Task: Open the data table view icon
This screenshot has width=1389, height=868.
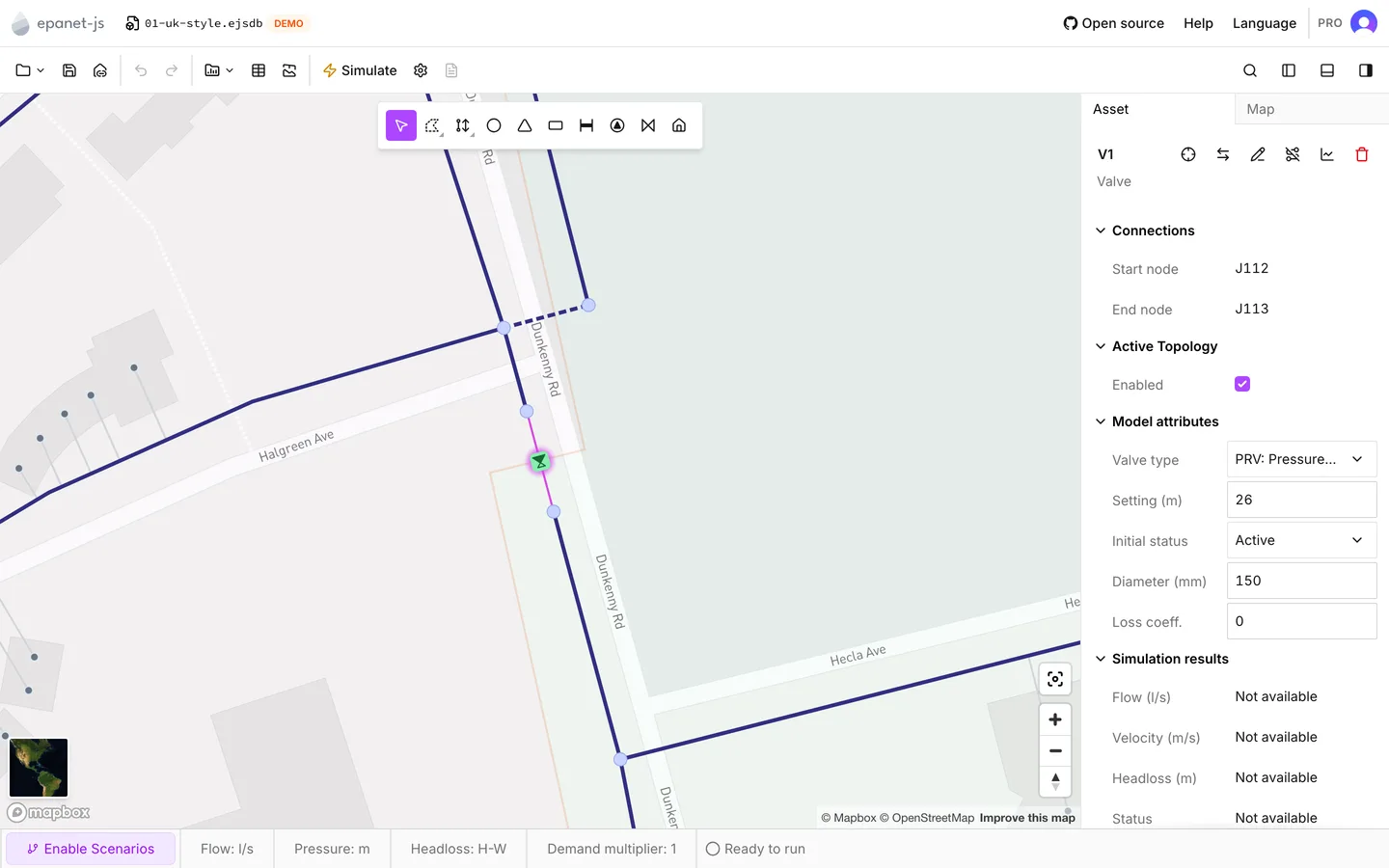Action: [x=259, y=70]
